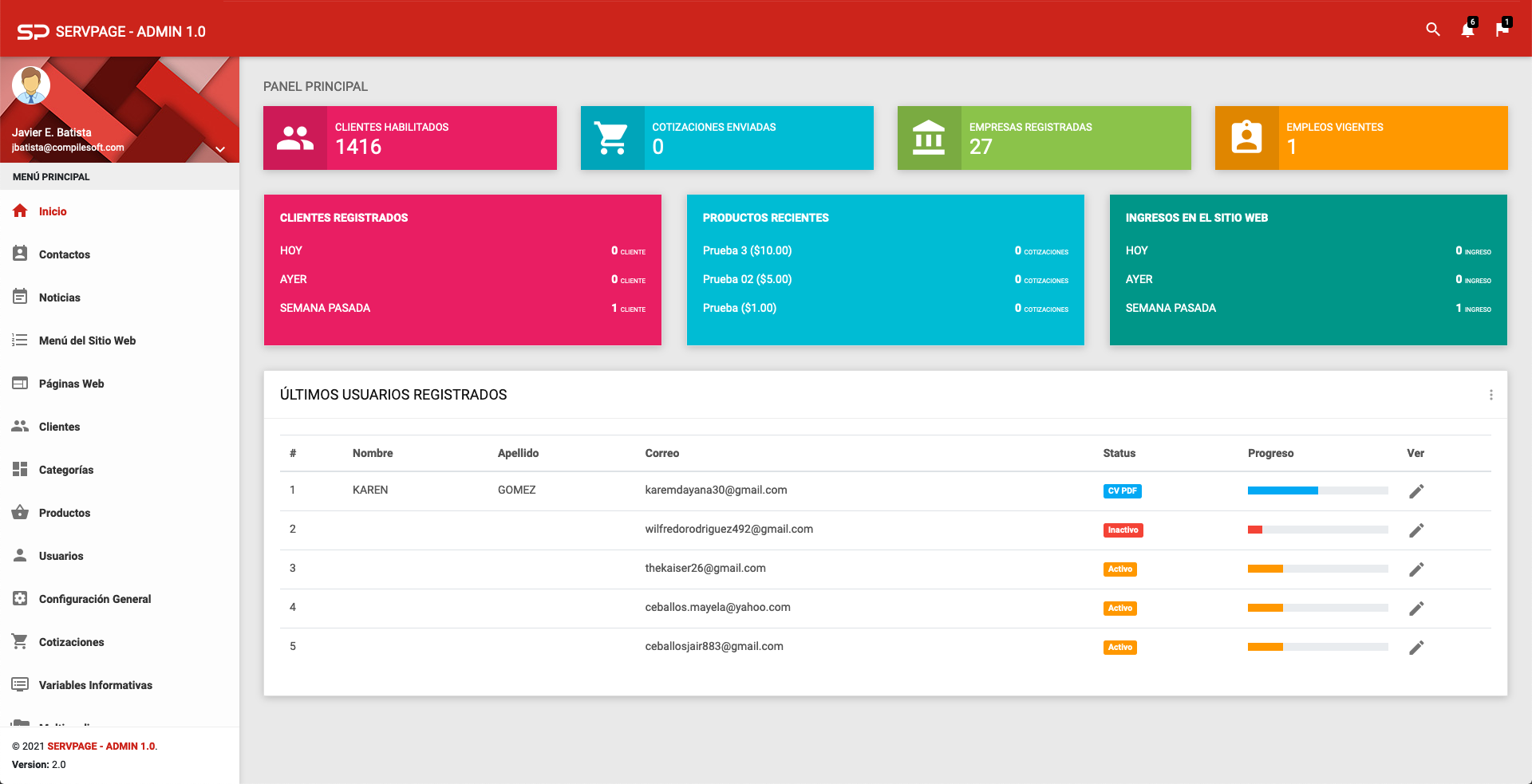Open the notifications bell icon
The width and height of the screenshot is (1532, 784).
click(x=1467, y=30)
